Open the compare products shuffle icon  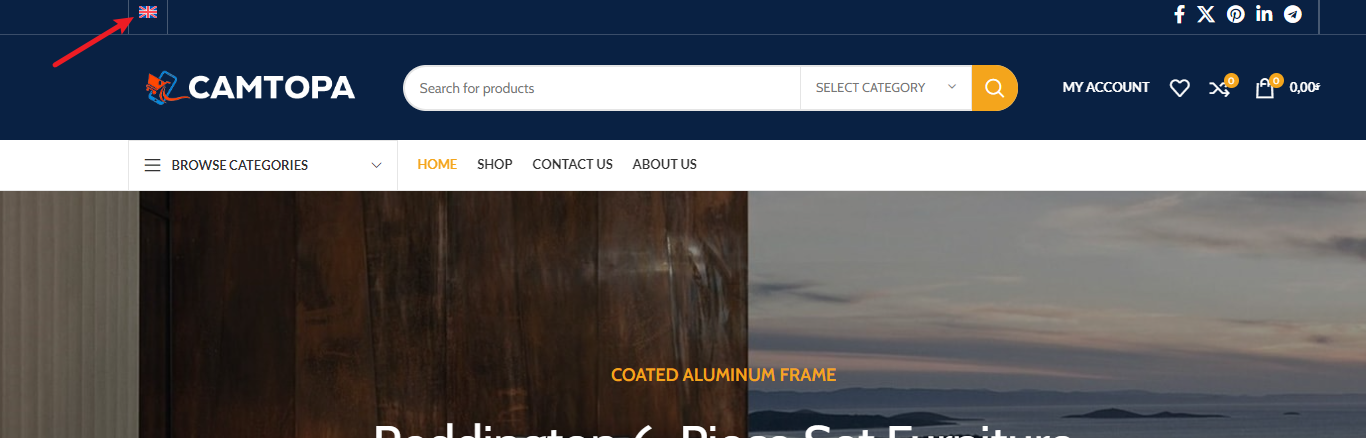click(1219, 88)
